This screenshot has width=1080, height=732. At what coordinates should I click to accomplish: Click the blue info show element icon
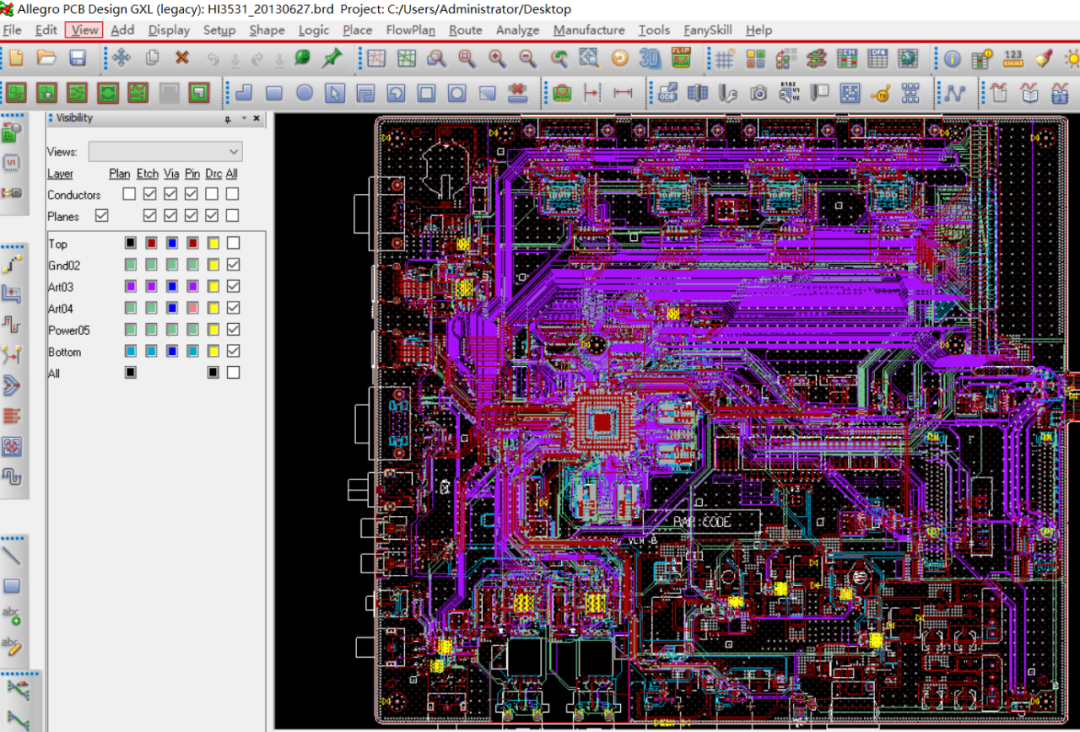click(x=953, y=59)
